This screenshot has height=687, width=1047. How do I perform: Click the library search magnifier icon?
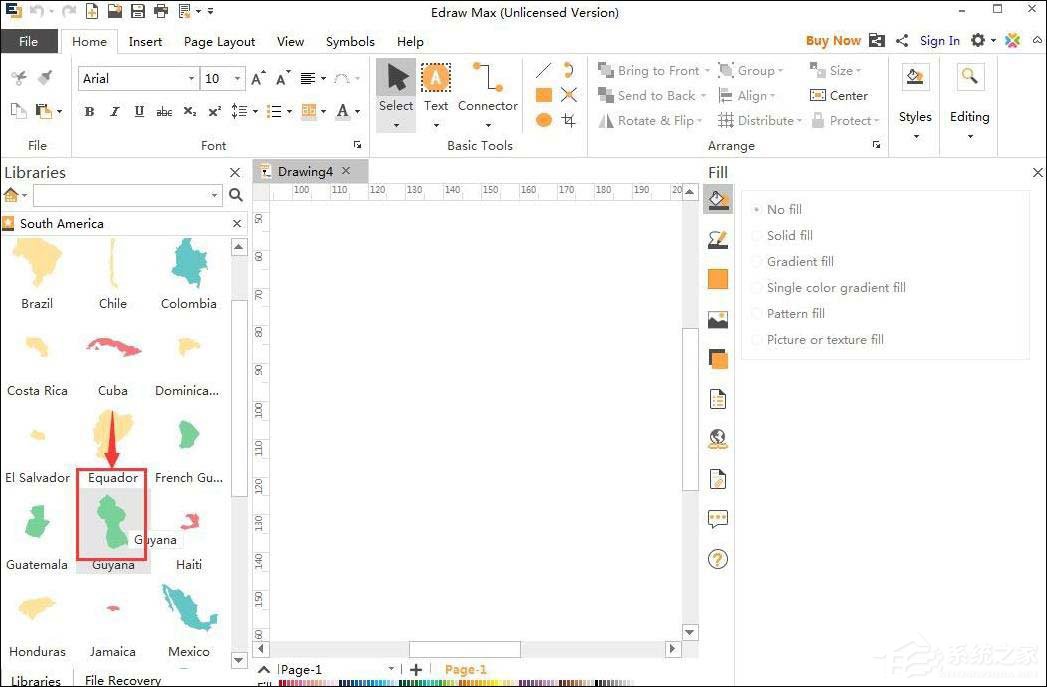pos(236,195)
